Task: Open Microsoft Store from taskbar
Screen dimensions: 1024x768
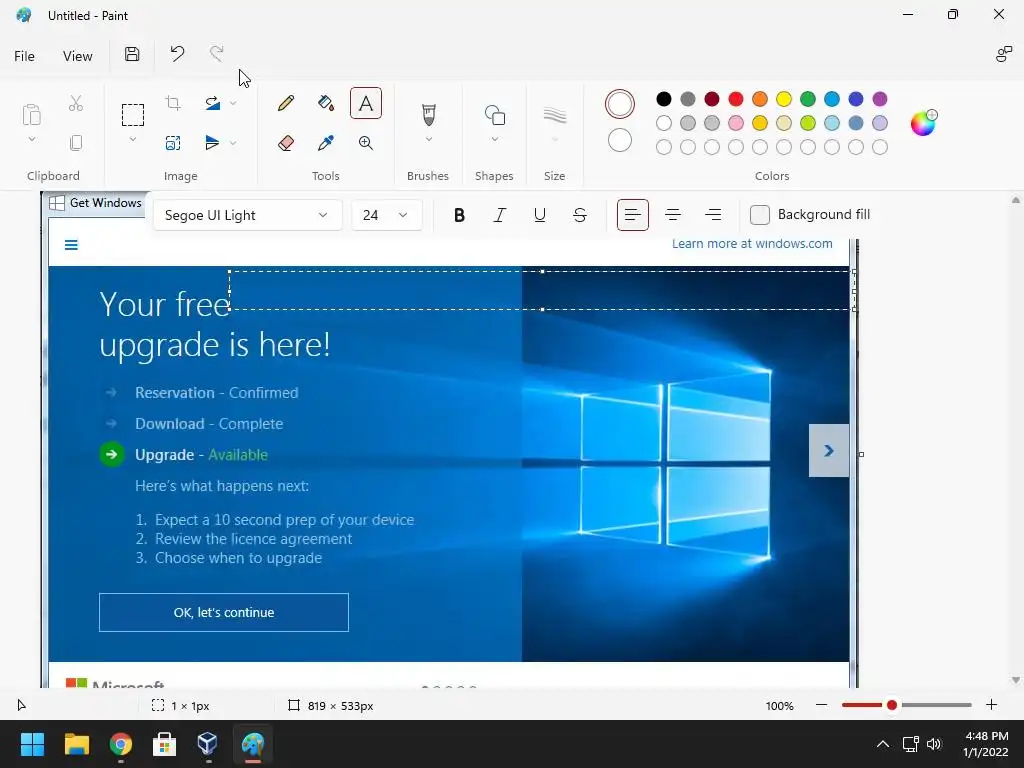Action: coord(165,744)
